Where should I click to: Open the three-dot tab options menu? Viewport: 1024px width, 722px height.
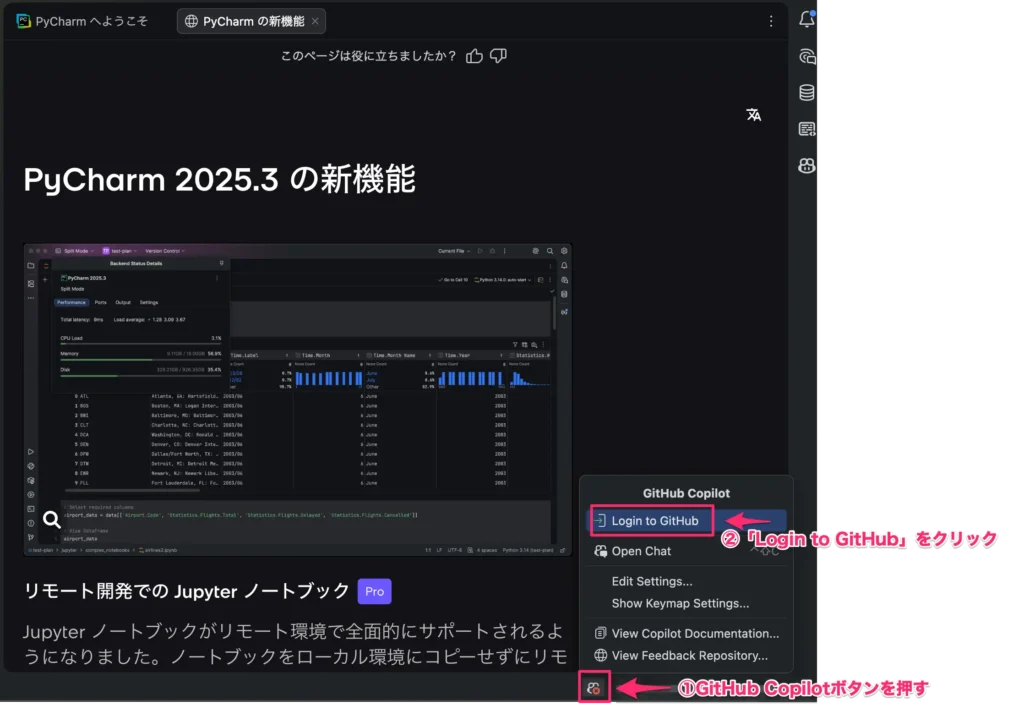(x=771, y=21)
